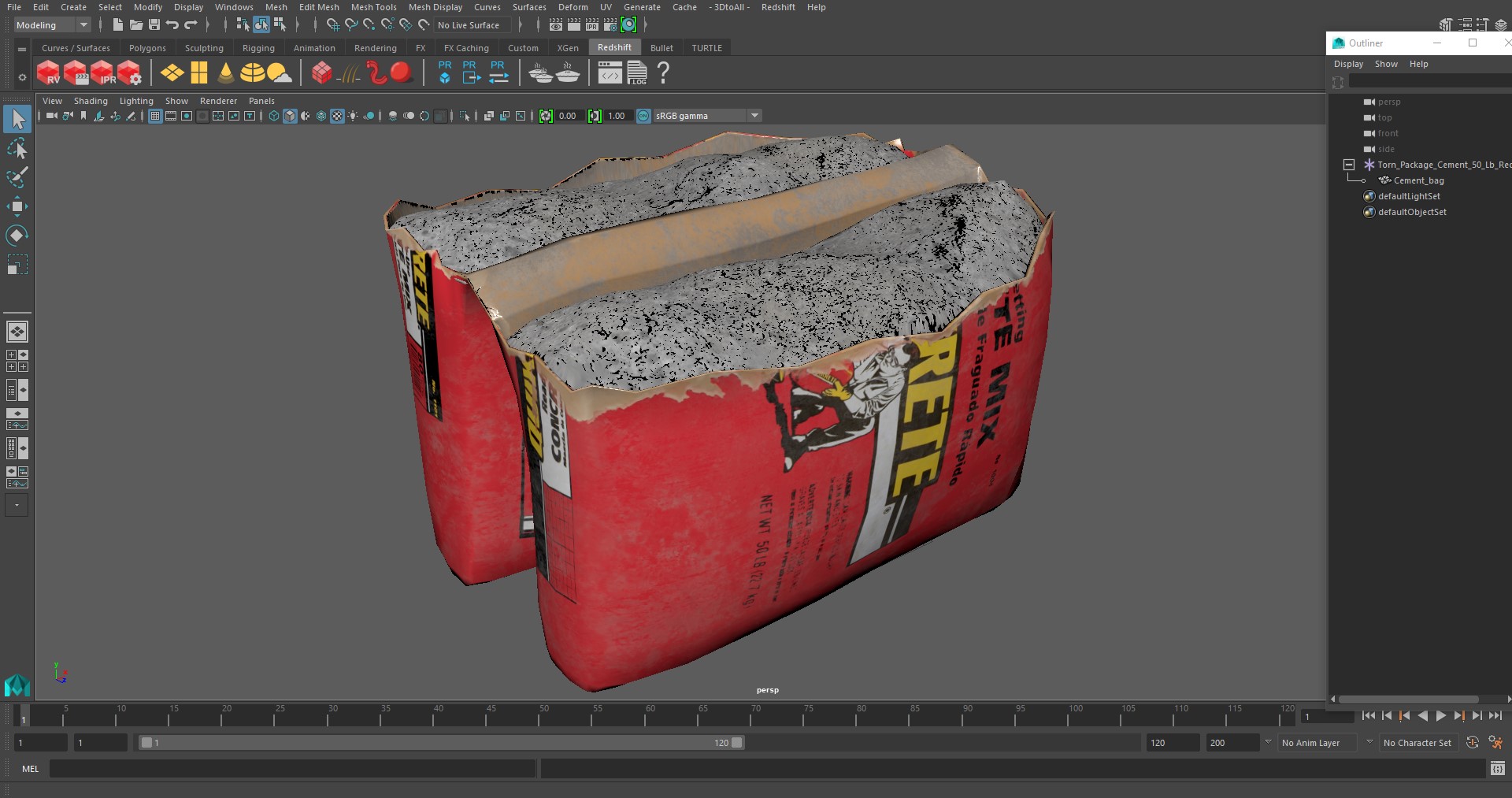Click No Live Surface field
This screenshot has height=798, width=1512.
coord(472,25)
